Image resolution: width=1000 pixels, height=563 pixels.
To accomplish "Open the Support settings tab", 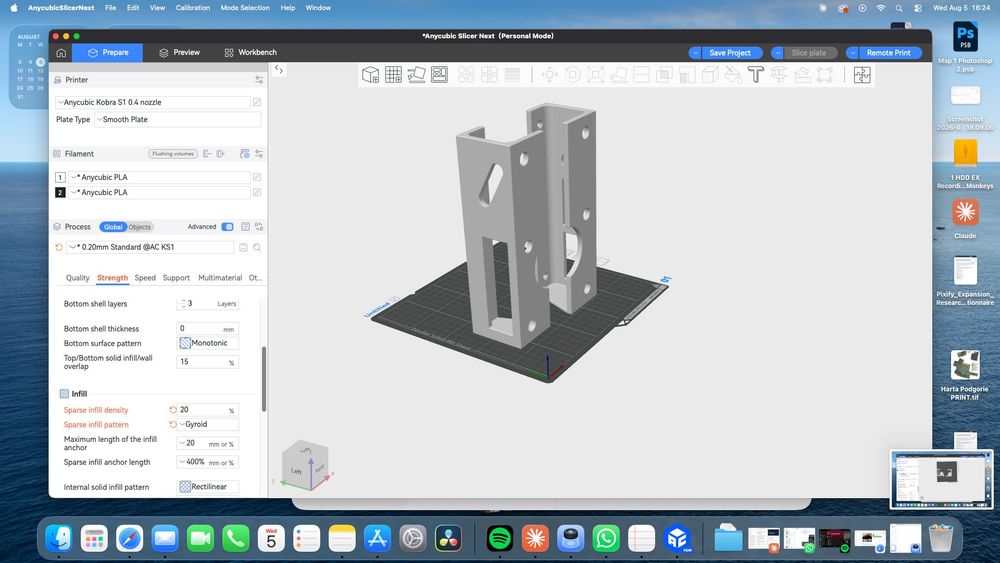I will [x=176, y=278].
